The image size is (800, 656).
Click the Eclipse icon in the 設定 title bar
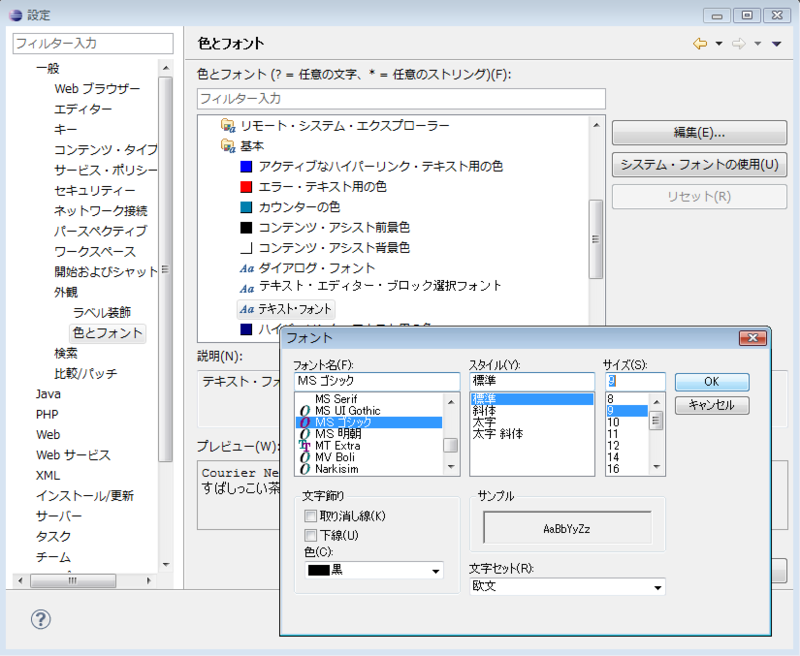pos(16,15)
